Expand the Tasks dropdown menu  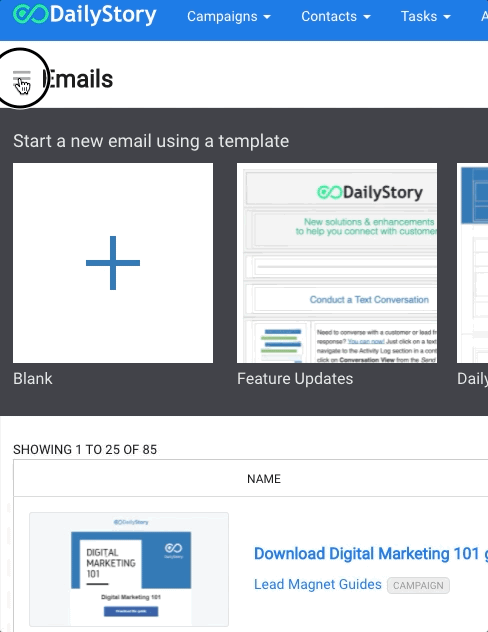tap(426, 17)
